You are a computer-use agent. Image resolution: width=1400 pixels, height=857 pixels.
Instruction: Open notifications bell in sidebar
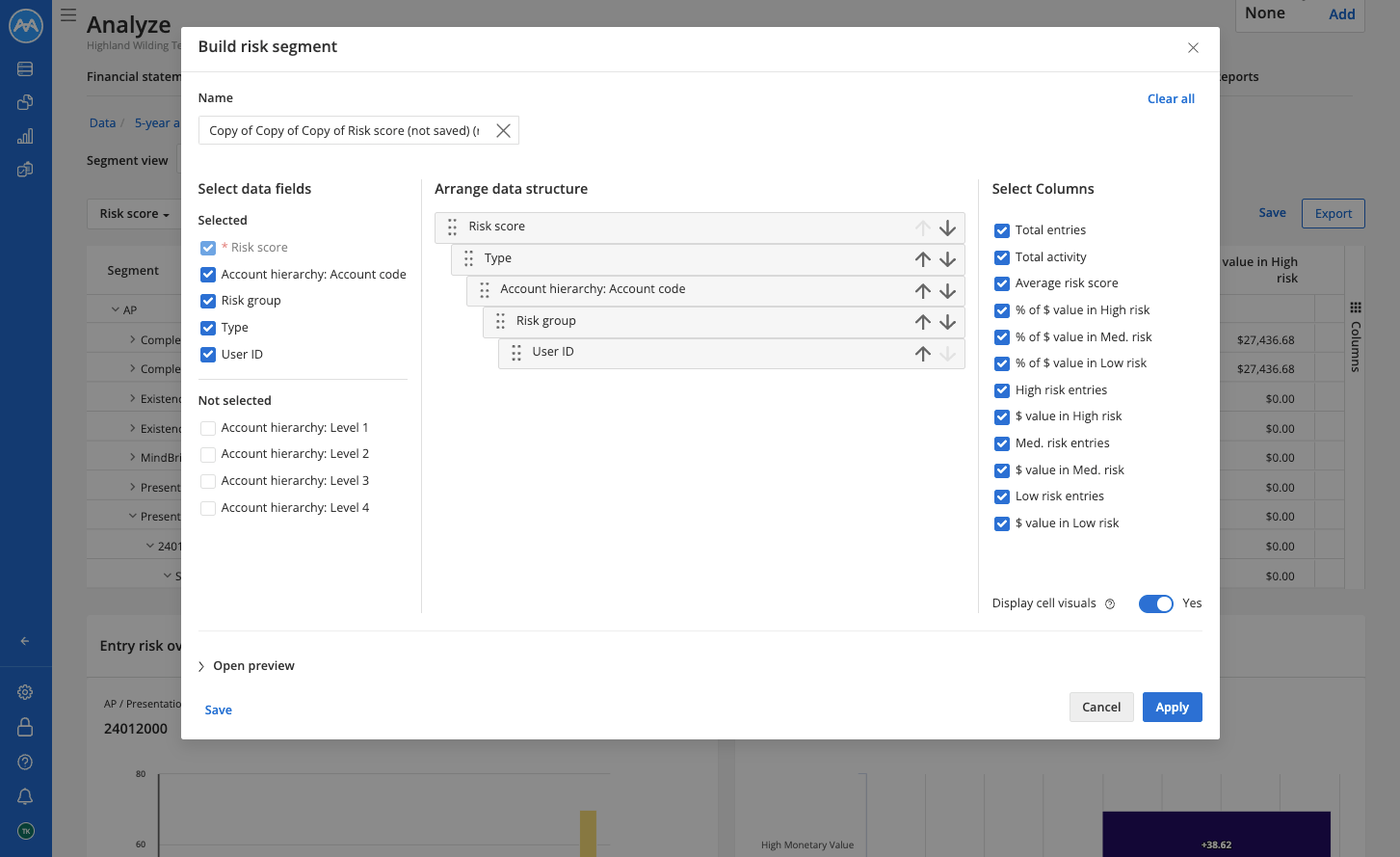point(25,796)
